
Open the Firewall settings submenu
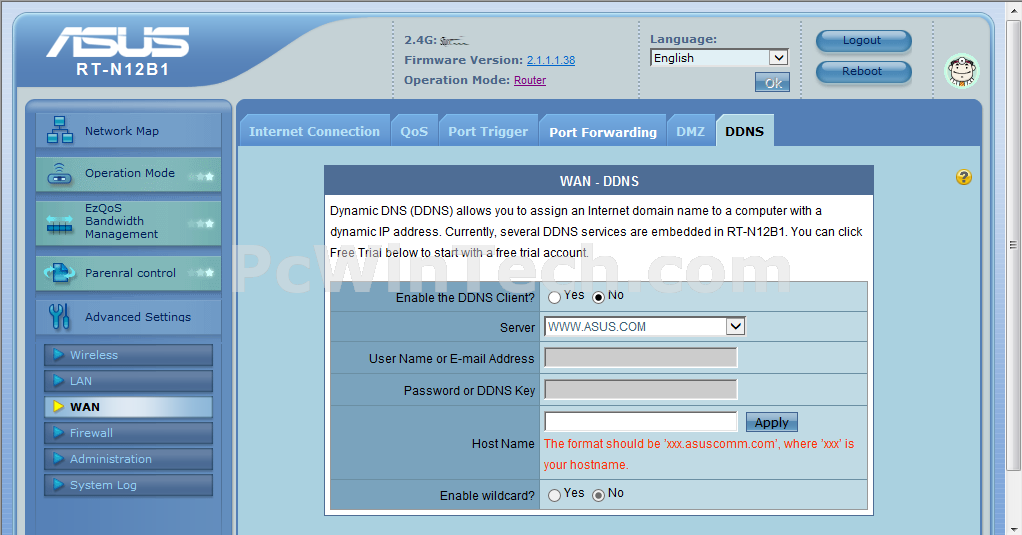(x=128, y=433)
